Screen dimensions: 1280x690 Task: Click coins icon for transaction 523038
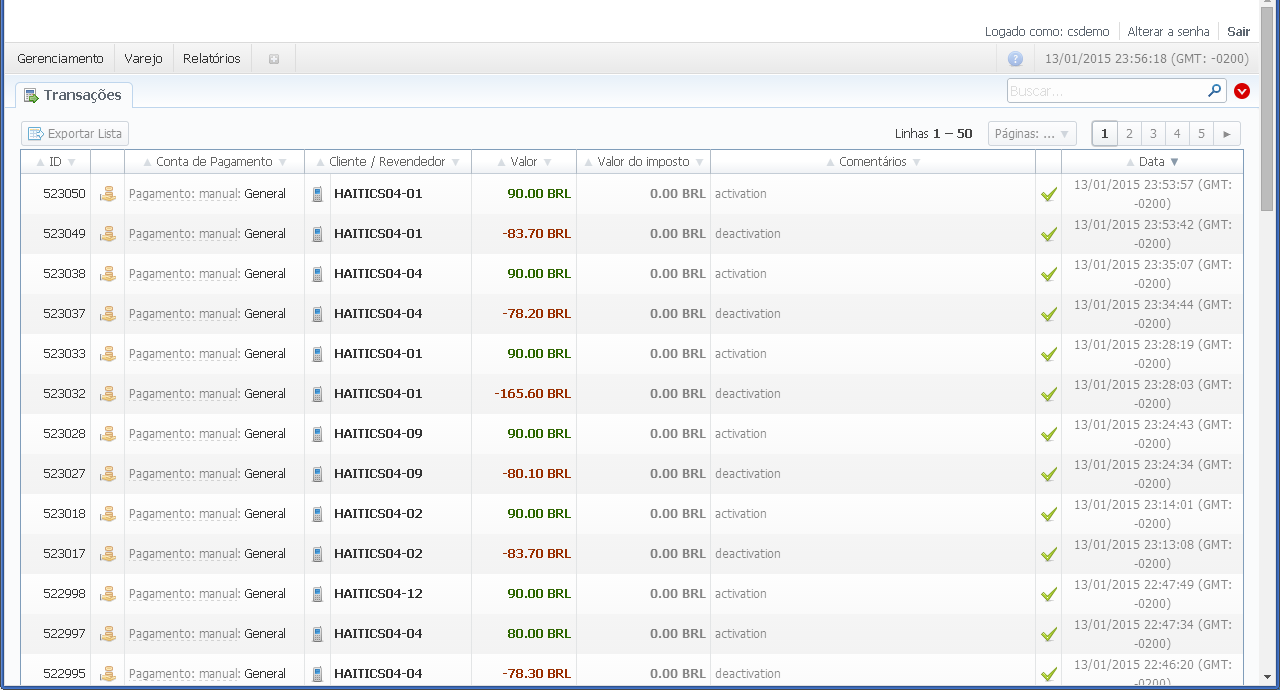(108, 274)
